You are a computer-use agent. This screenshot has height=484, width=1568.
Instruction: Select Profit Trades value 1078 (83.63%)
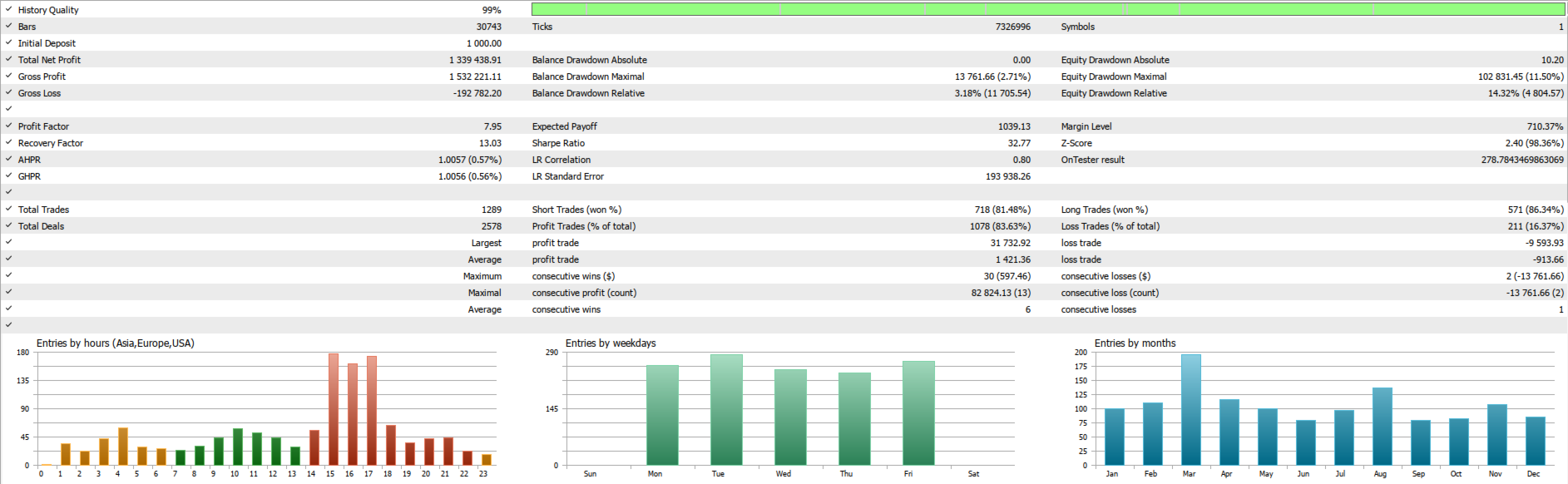pyautogui.click(x=1000, y=226)
